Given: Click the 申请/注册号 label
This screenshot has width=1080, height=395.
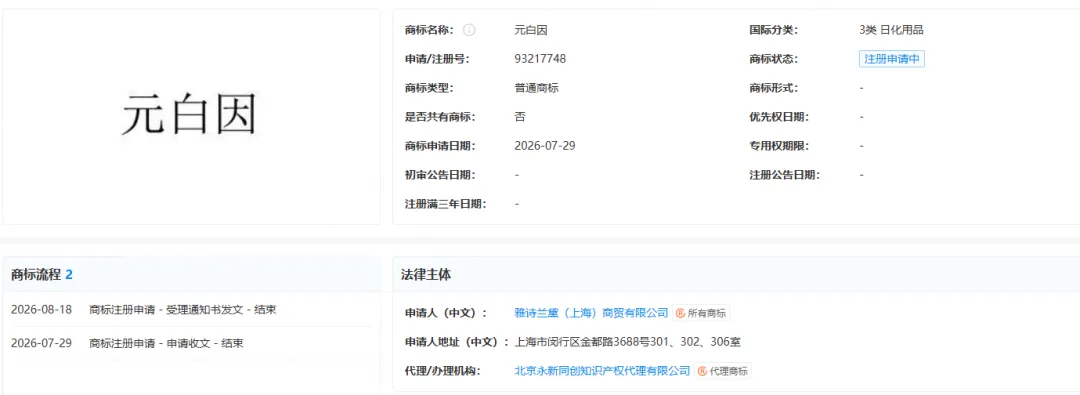Looking at the screenshot, I should coord(437,59).
